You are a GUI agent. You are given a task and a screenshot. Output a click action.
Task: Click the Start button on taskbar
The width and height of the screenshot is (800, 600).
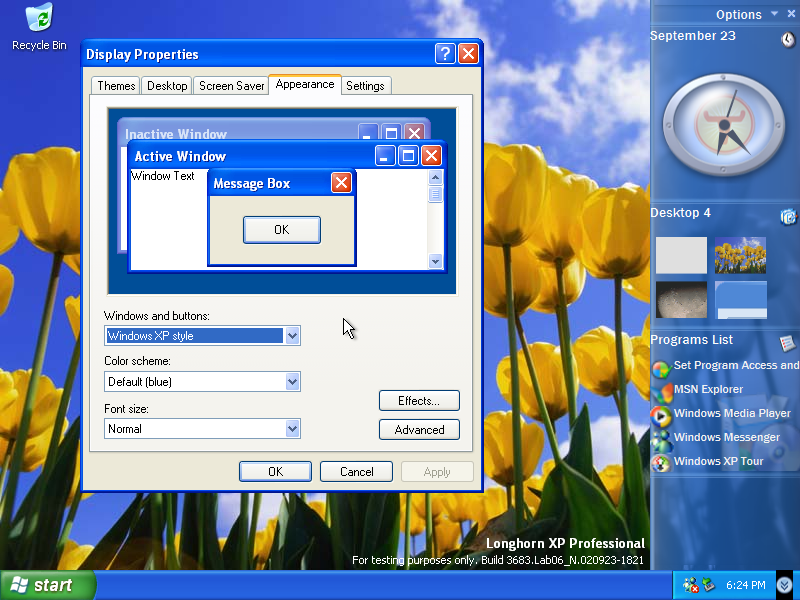click(47, 585)
